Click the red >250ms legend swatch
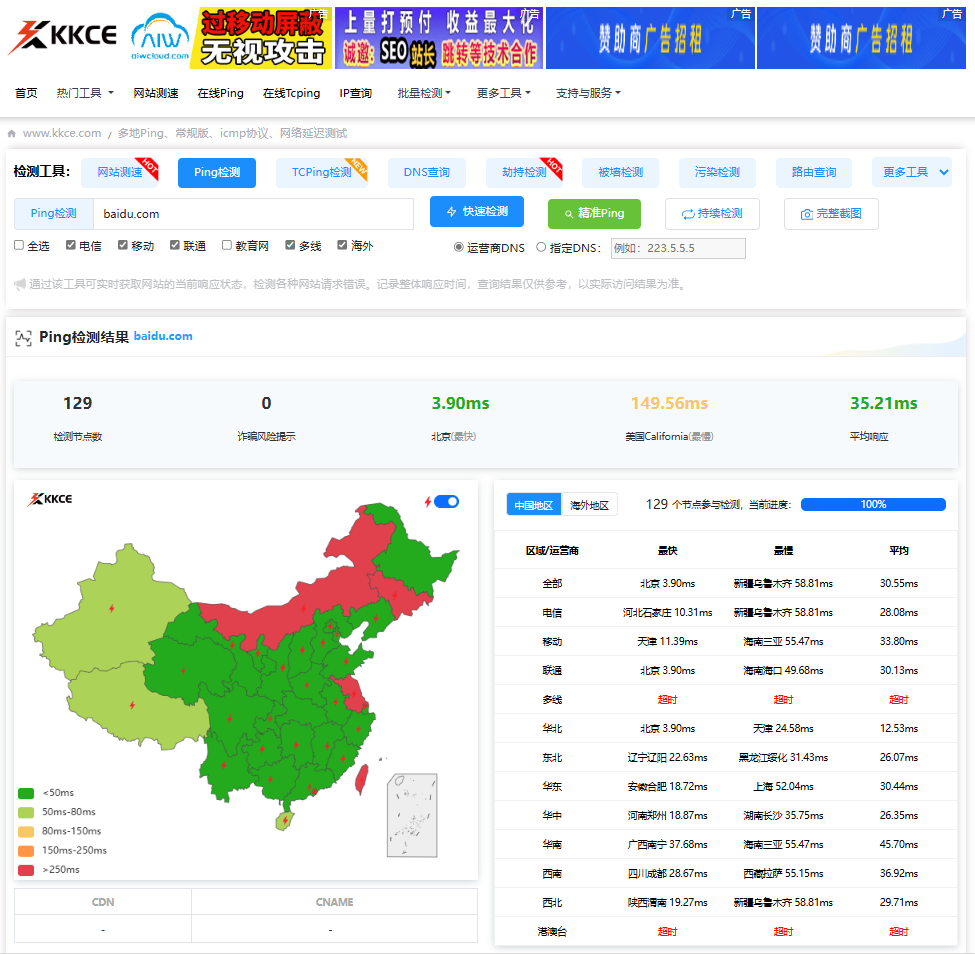Screen dimensions: 975x954 pyautogui.click(x=25, y=869)
